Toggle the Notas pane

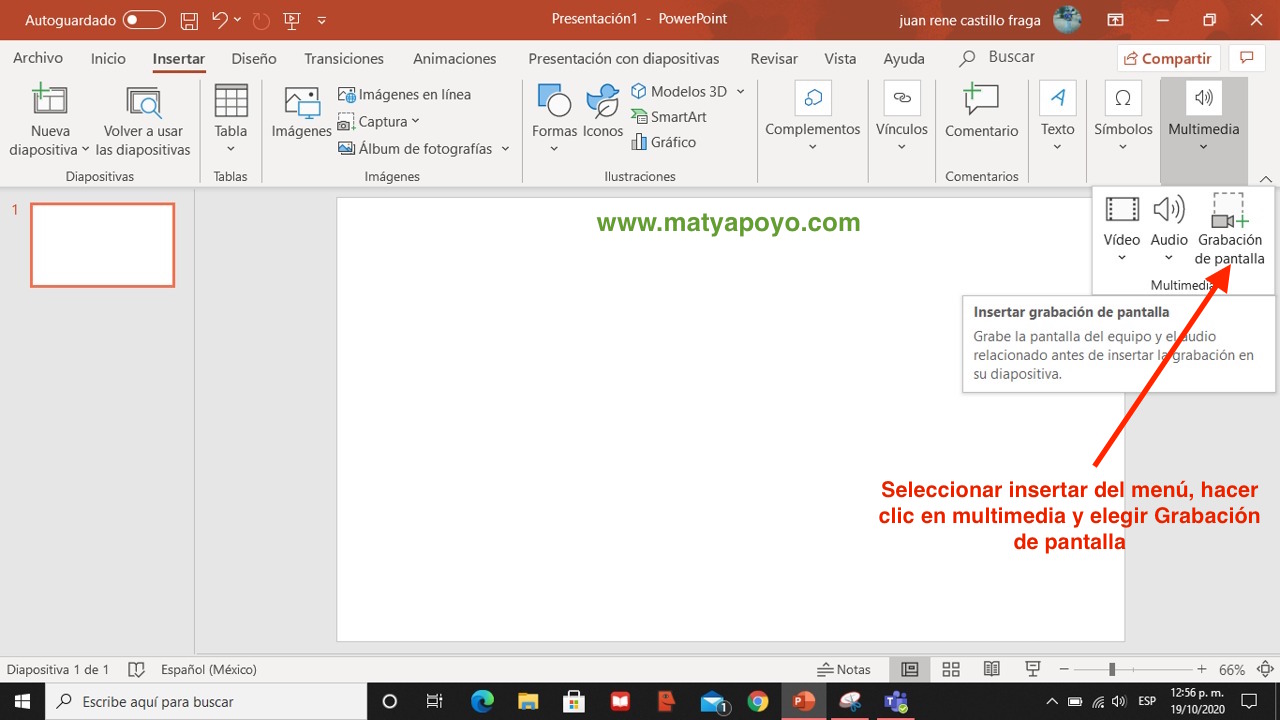click(x=844, y=669)
